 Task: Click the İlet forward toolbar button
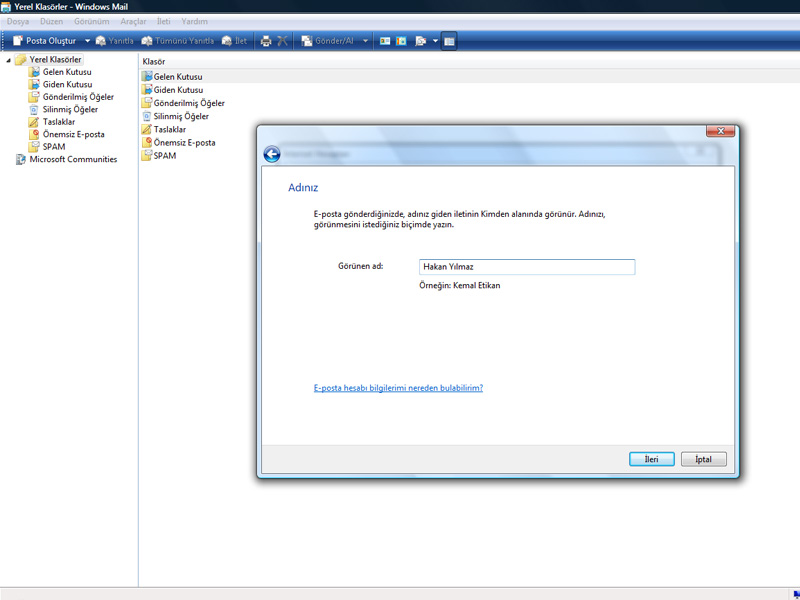(x=235, y=41)
